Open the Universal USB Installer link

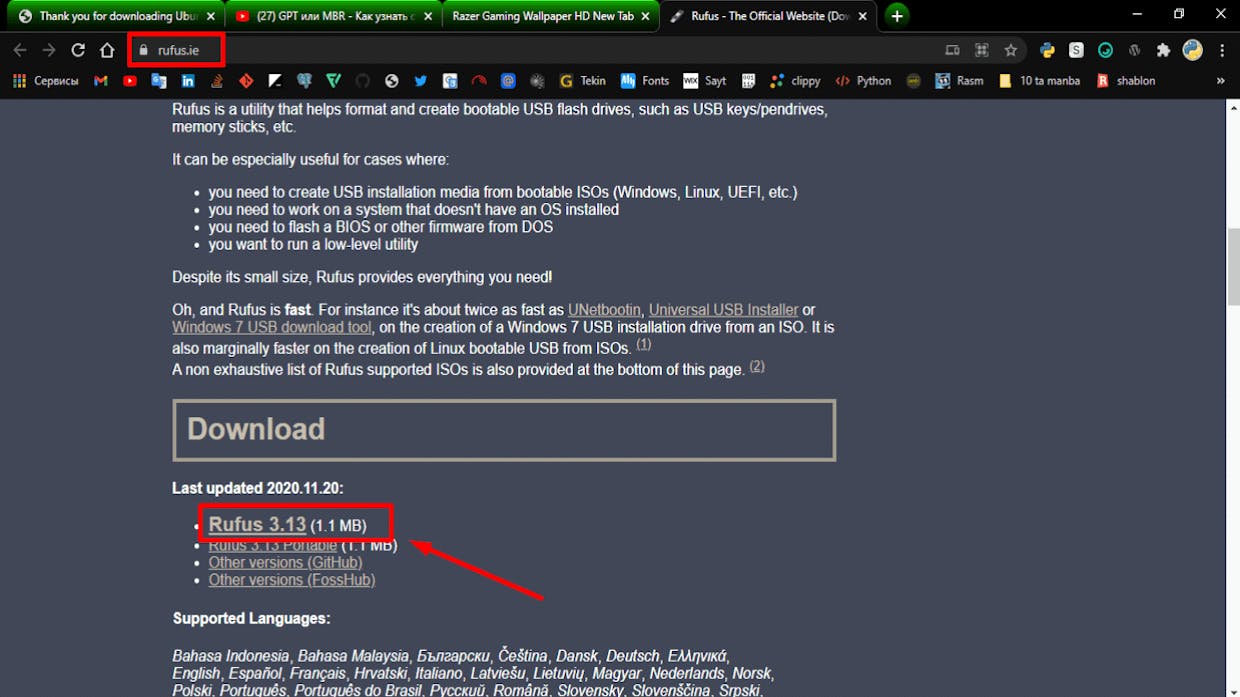pos(723,310)
